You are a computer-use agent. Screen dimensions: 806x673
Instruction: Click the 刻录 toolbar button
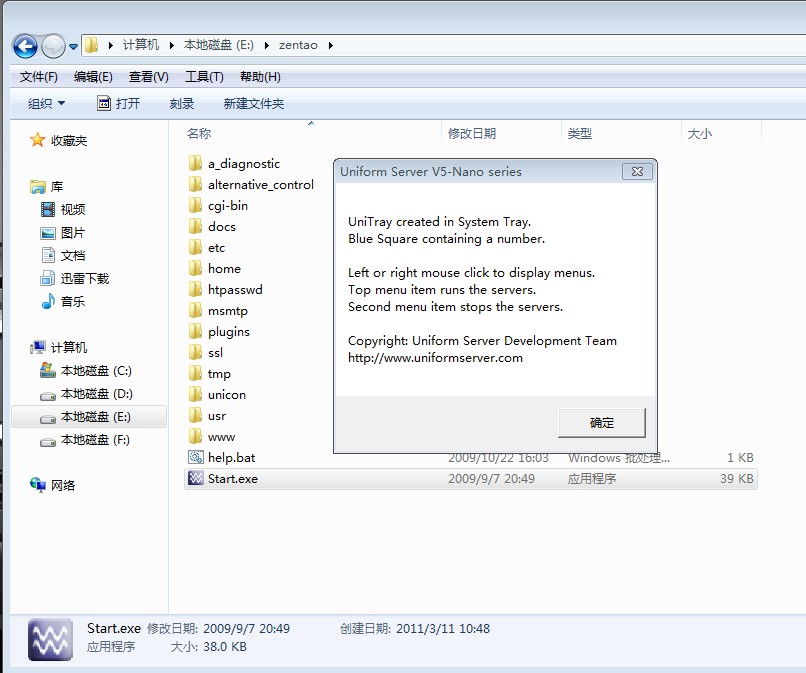point(182,104)
